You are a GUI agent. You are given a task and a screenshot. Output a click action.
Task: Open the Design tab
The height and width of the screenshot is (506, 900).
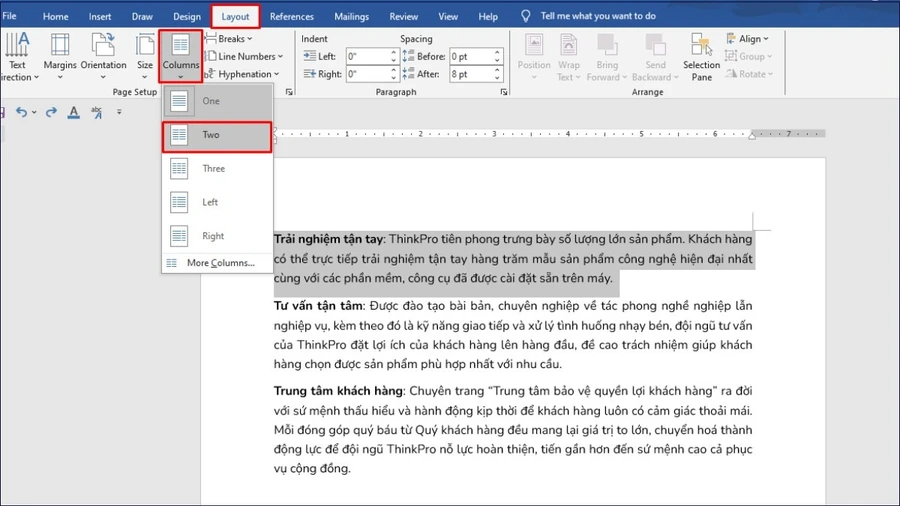click(187, 16)
